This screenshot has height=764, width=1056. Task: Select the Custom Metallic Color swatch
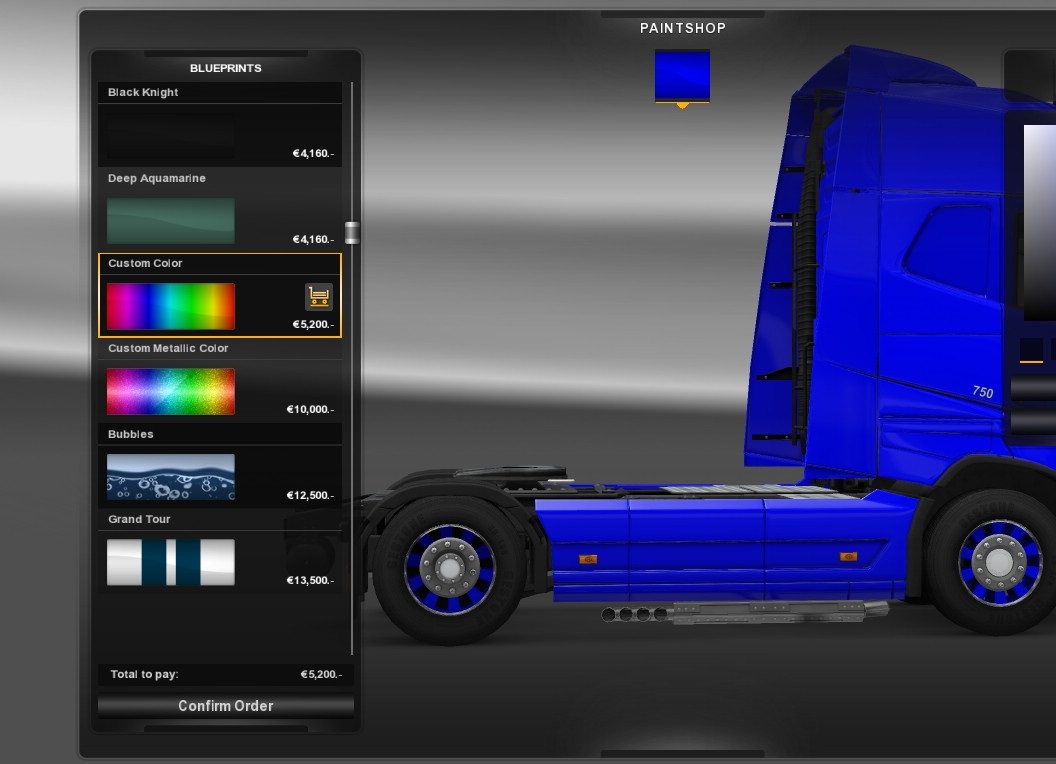pyautogui.click(x=170, y=391)
